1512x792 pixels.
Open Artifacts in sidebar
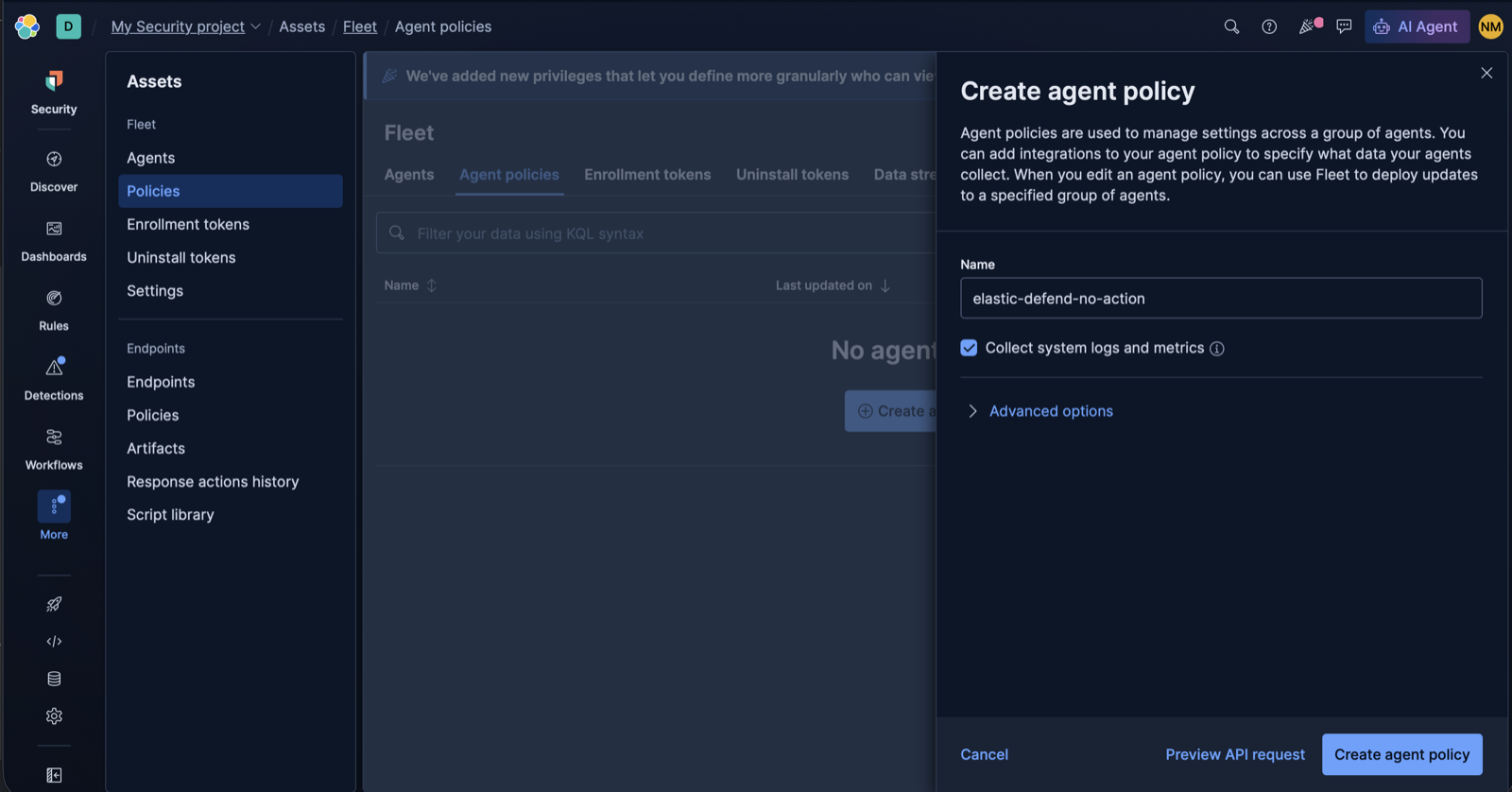(x=156, y=448)
